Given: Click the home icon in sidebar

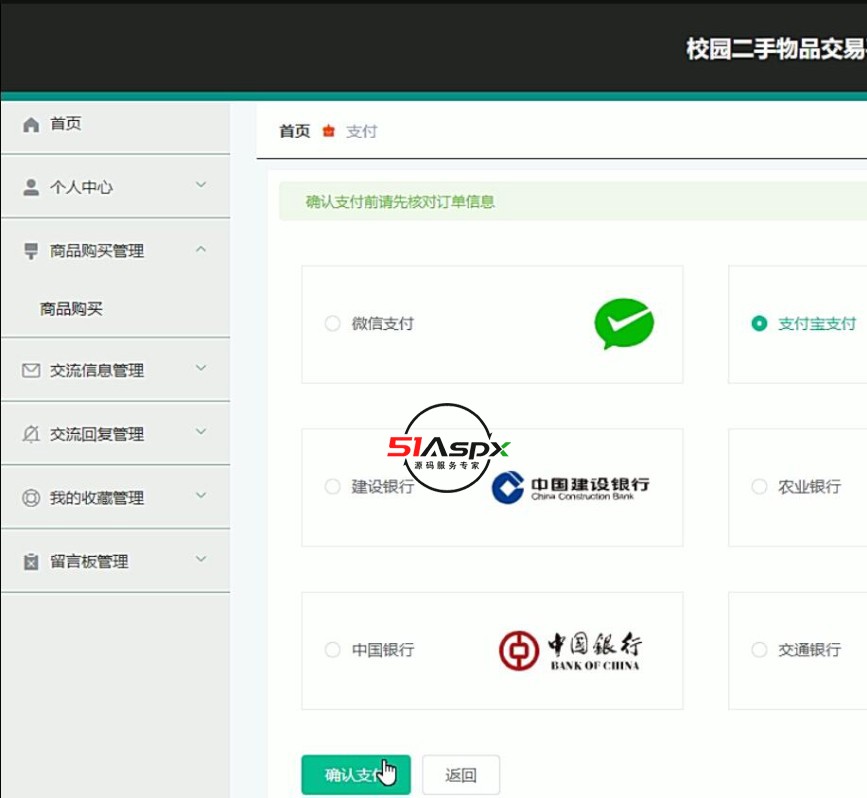Looking at the screenshot, I should click(x=31, y=125).
